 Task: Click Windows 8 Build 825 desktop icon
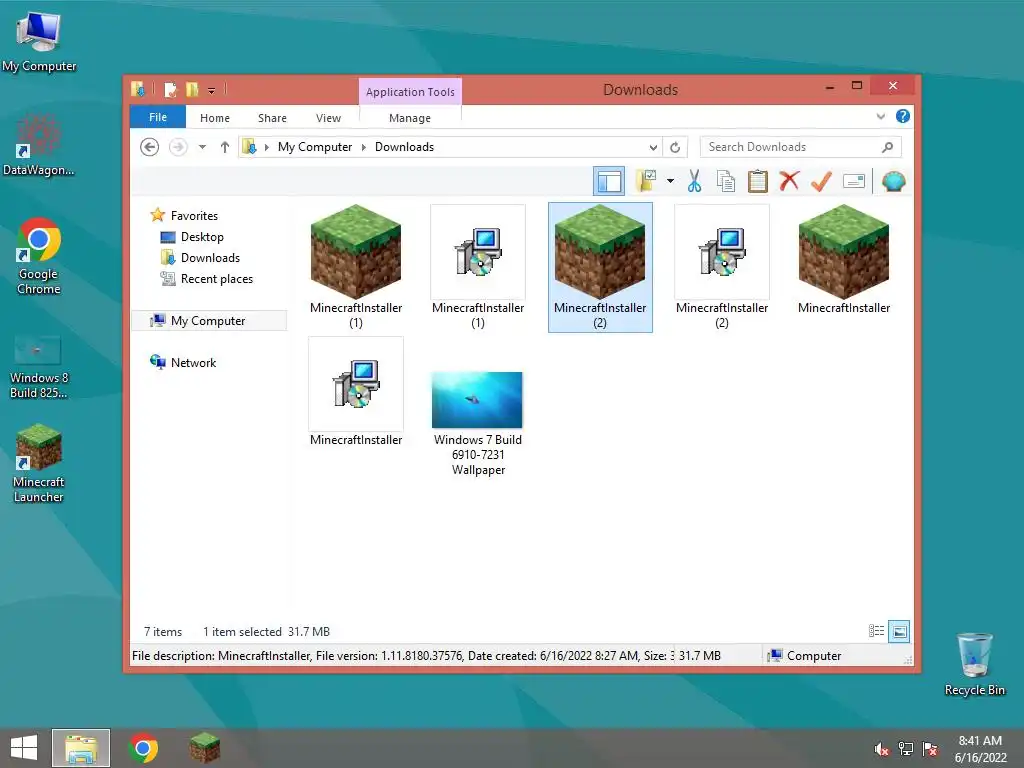pyautogui.click(x=39, y=368)
